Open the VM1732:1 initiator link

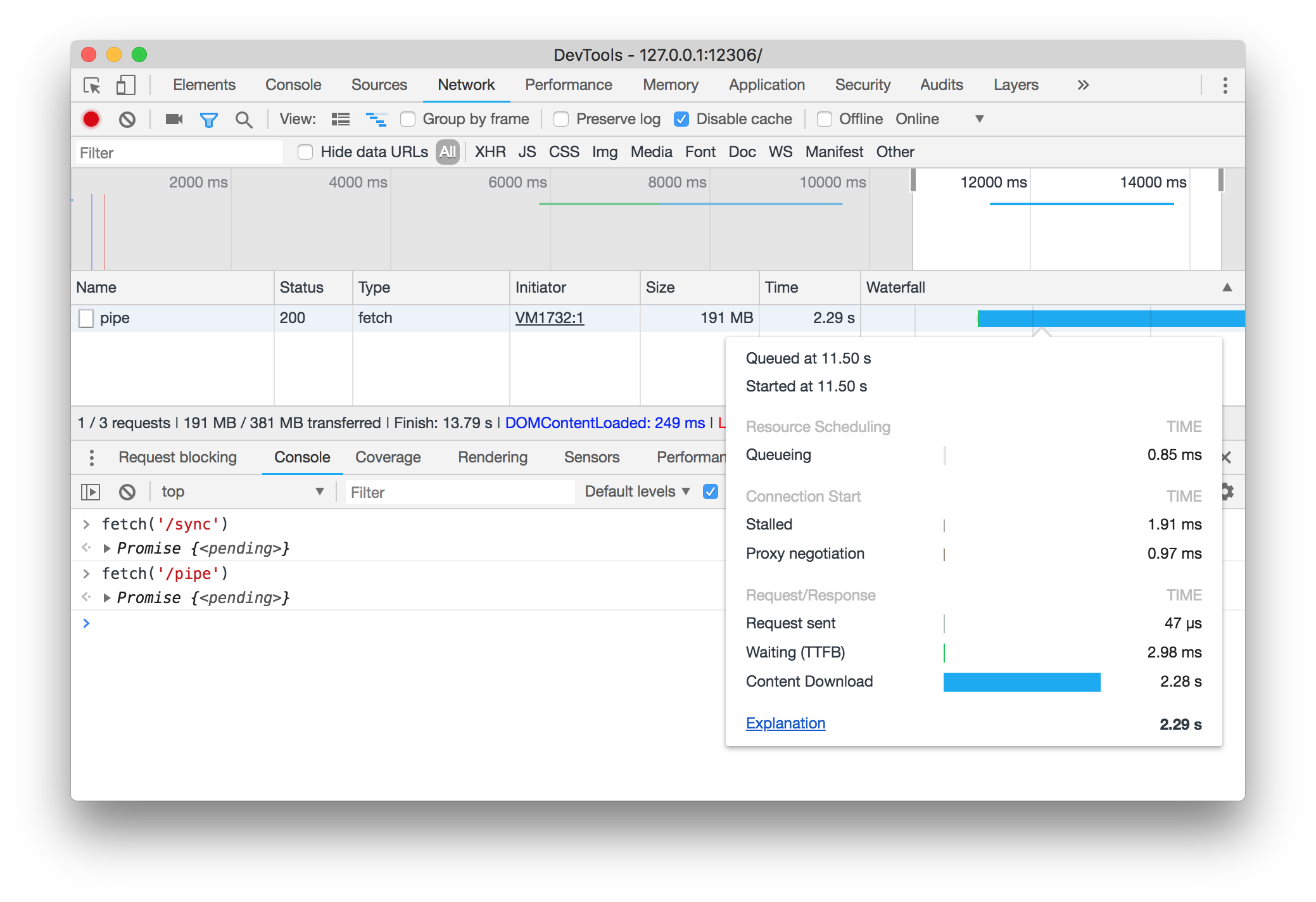pyautogui.click(x=549, y=318)
